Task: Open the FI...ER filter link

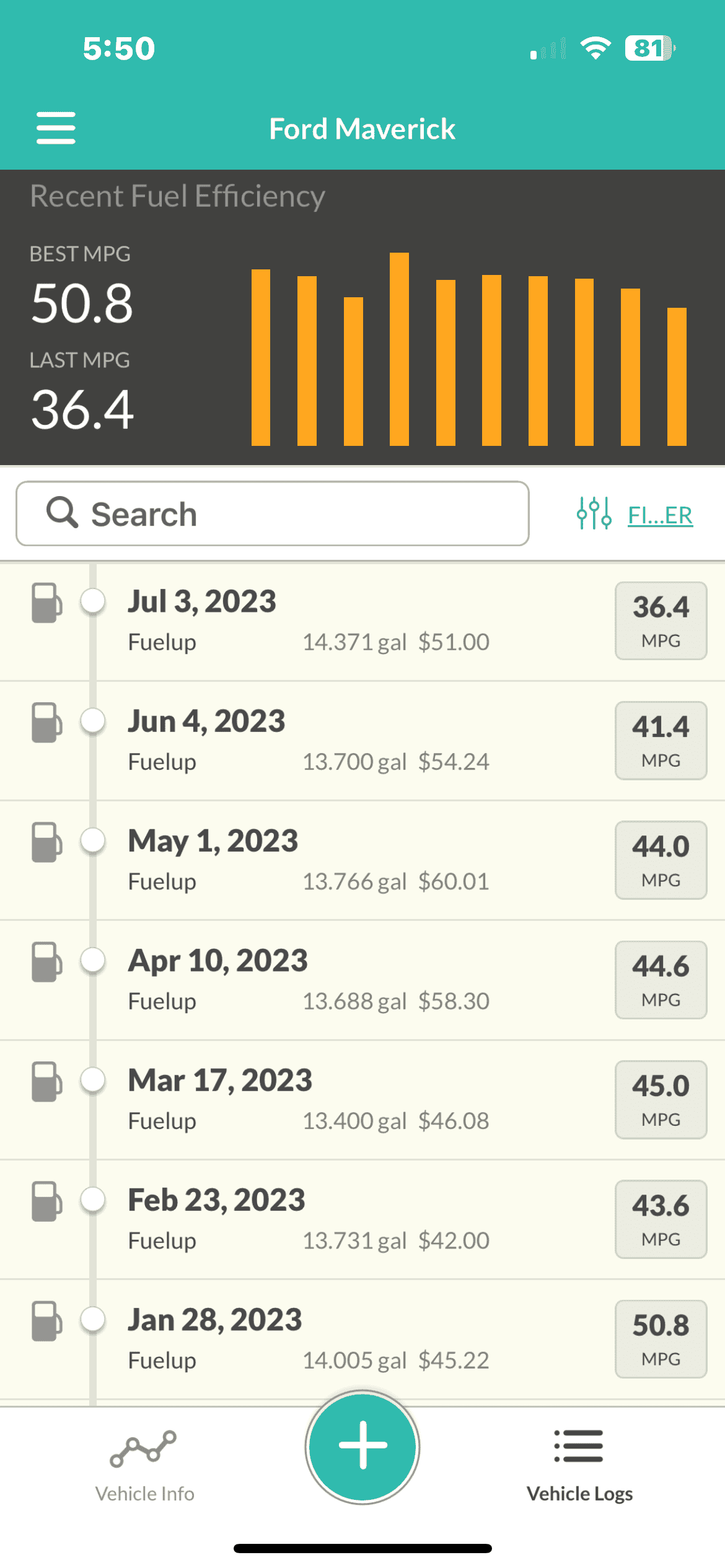Action: [660, 515]
